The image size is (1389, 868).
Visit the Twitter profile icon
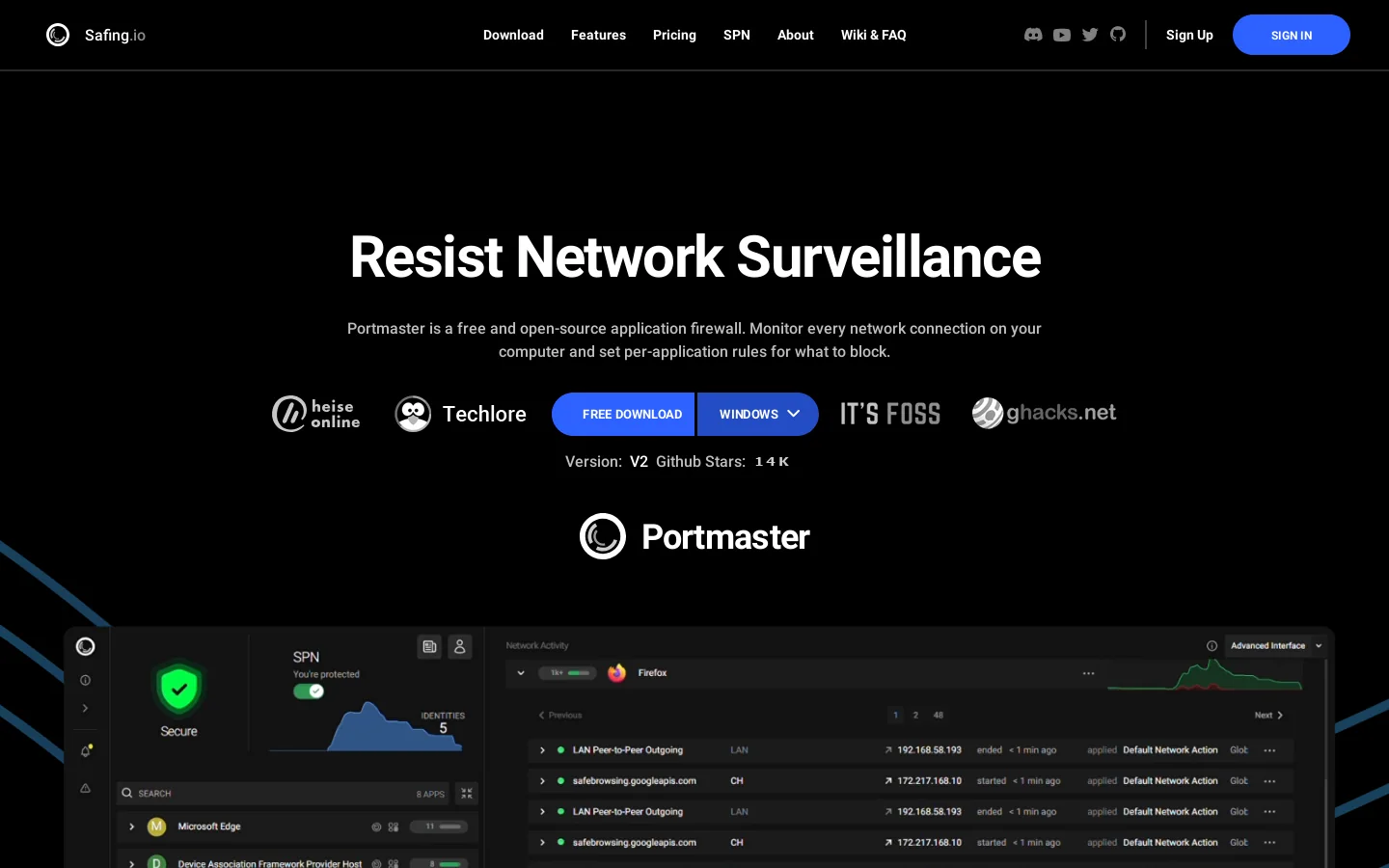(1090, 35)
